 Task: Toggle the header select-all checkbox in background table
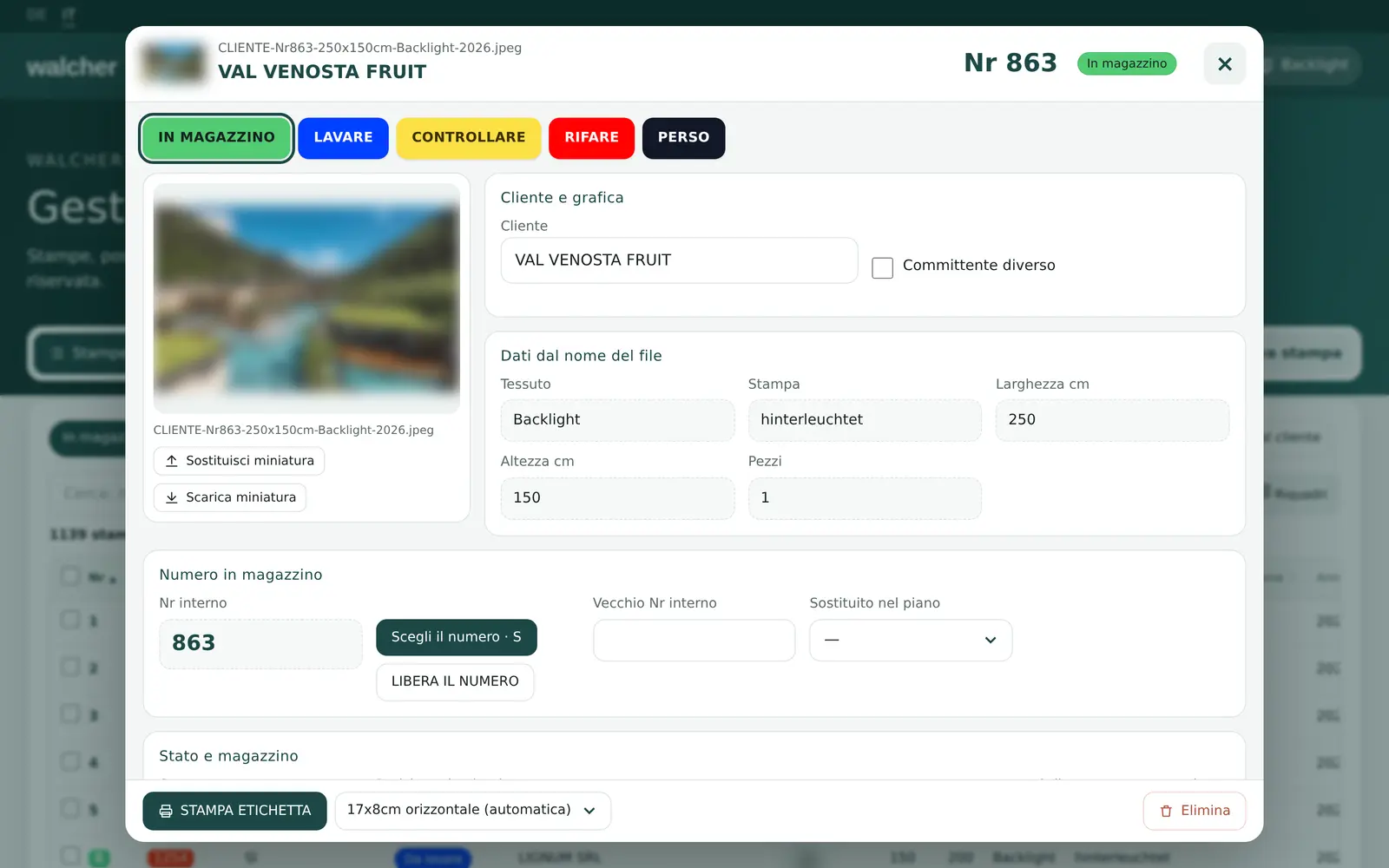pos(70,576)
